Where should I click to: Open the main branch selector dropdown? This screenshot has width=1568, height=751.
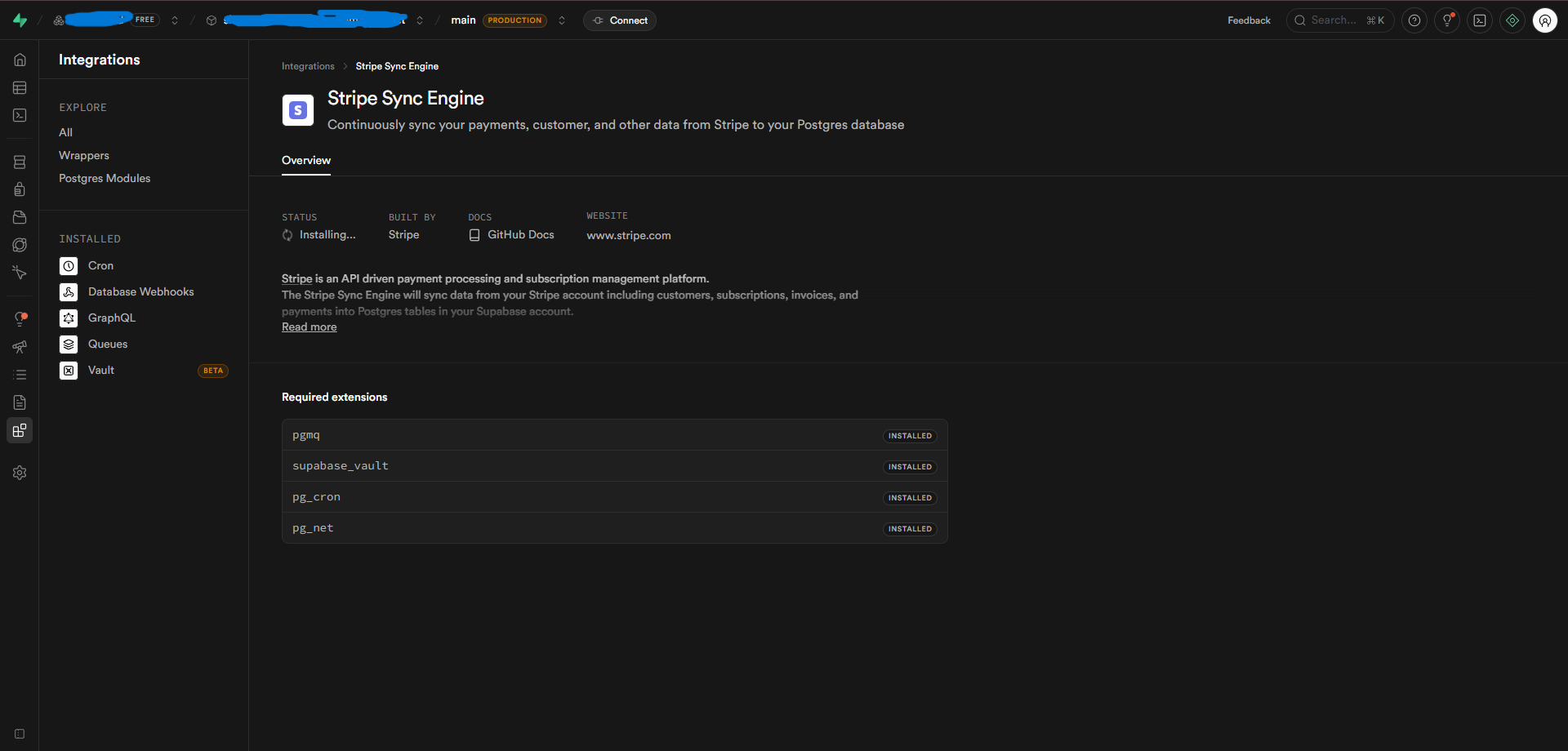(562, 20)
